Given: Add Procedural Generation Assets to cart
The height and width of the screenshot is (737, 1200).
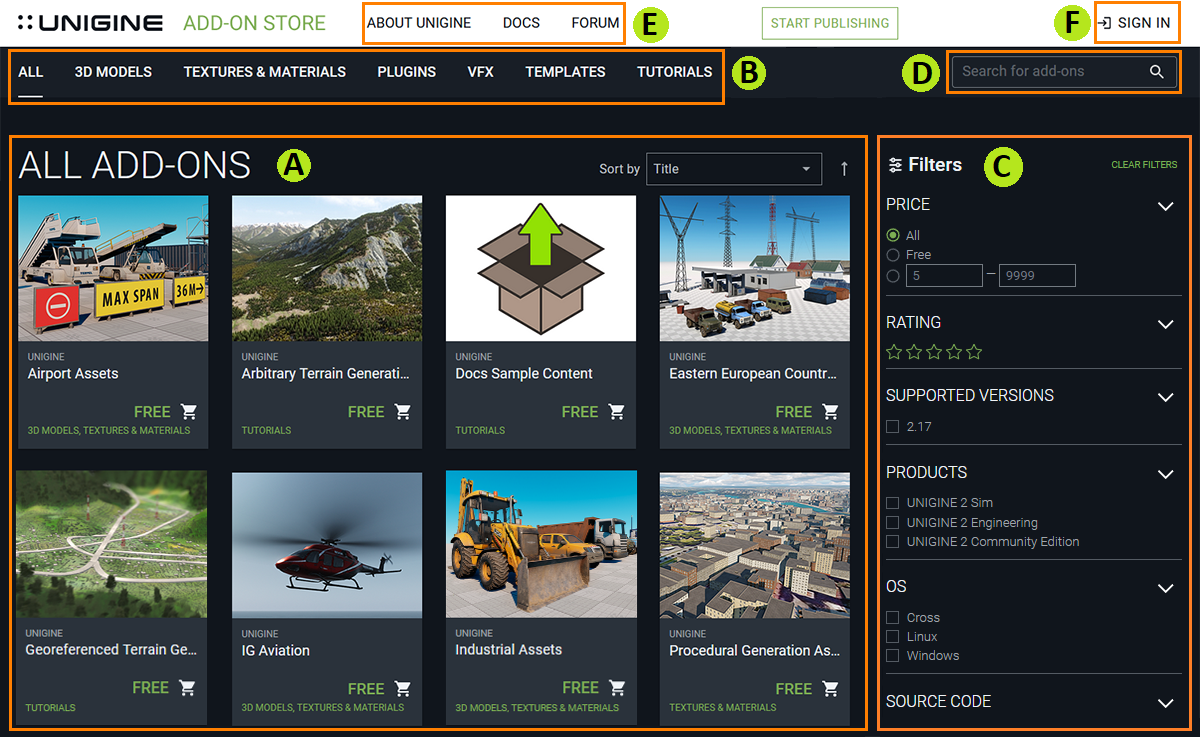Looking at the screenshot, I should [831, 688].
